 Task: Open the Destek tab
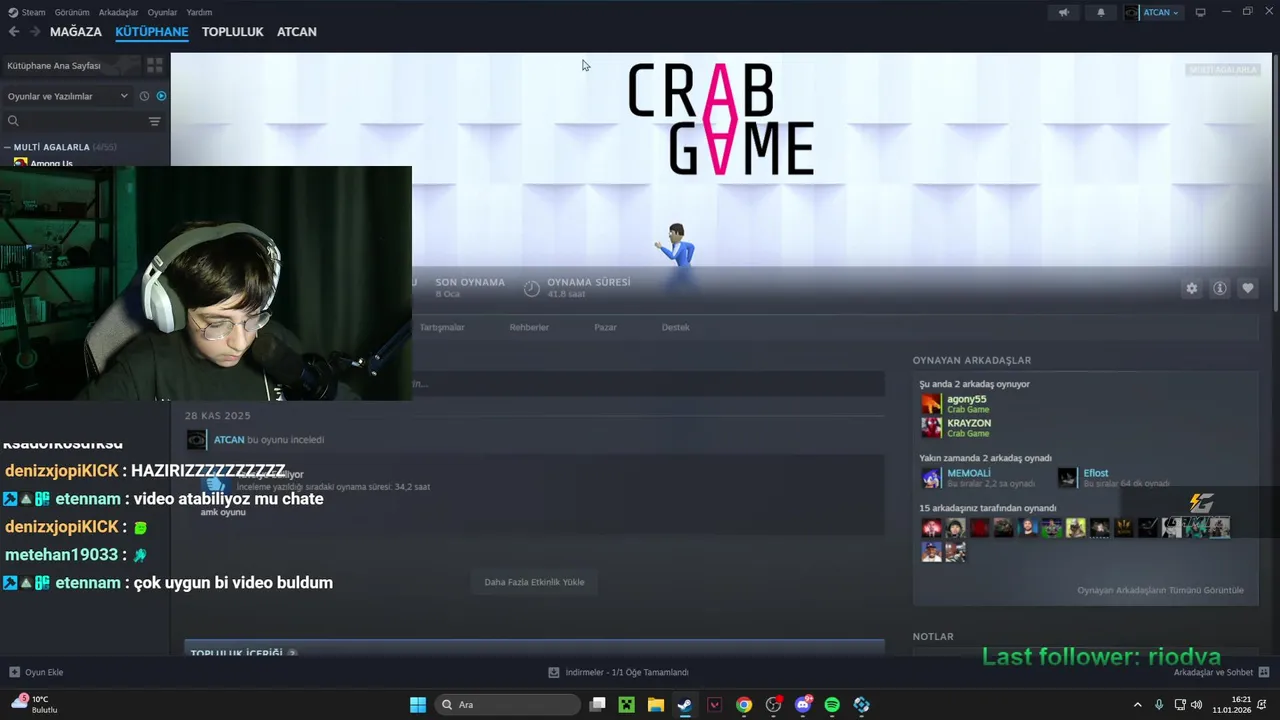[x=676, y=327]
